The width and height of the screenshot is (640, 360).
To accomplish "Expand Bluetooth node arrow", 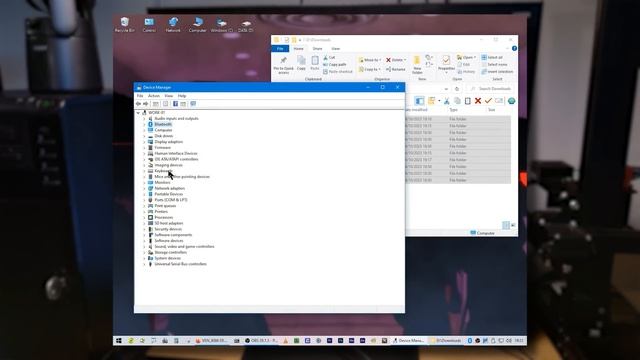I will pyautogui.click(x=144, y=124).
